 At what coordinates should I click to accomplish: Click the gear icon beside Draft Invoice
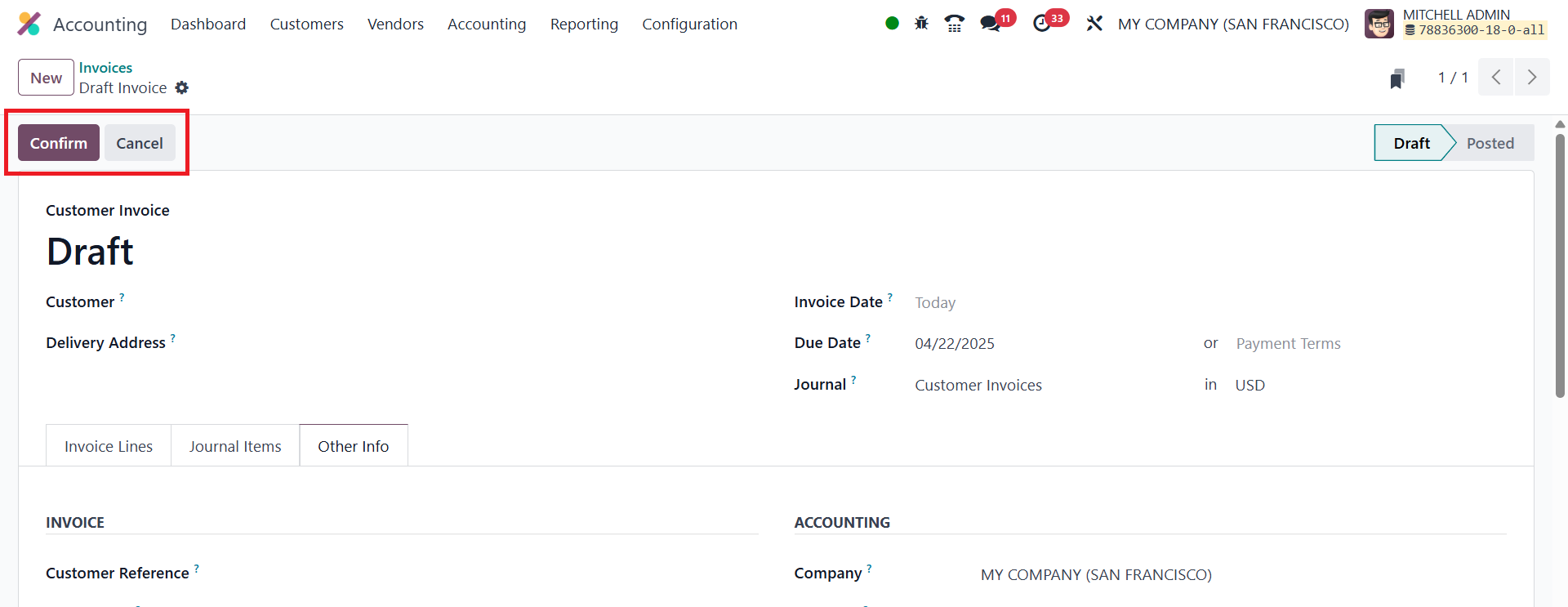(182, 87)
